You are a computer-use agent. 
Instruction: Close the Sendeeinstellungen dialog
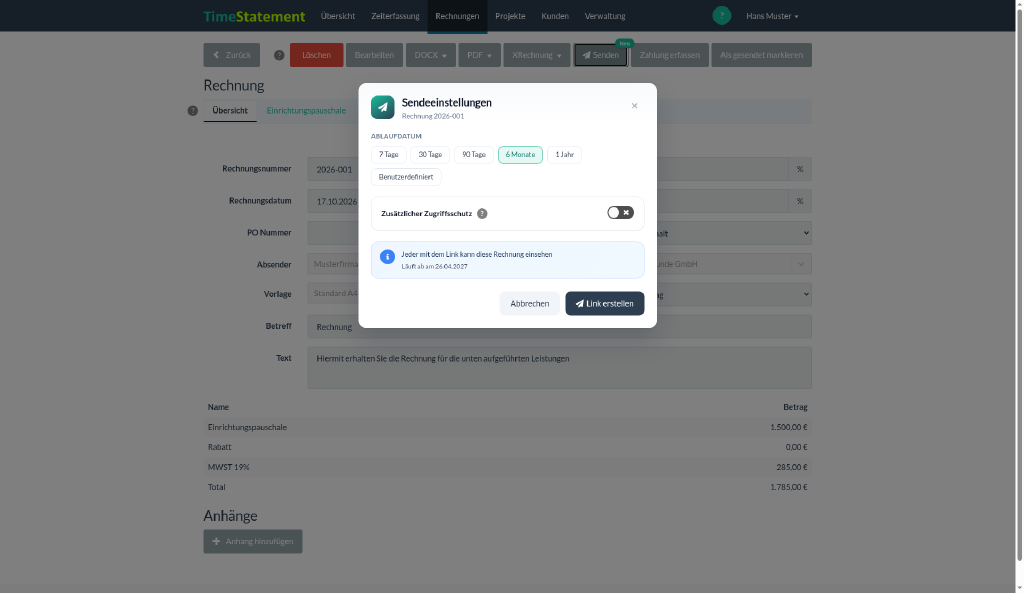pyautogui.click(x=634, y=106)
